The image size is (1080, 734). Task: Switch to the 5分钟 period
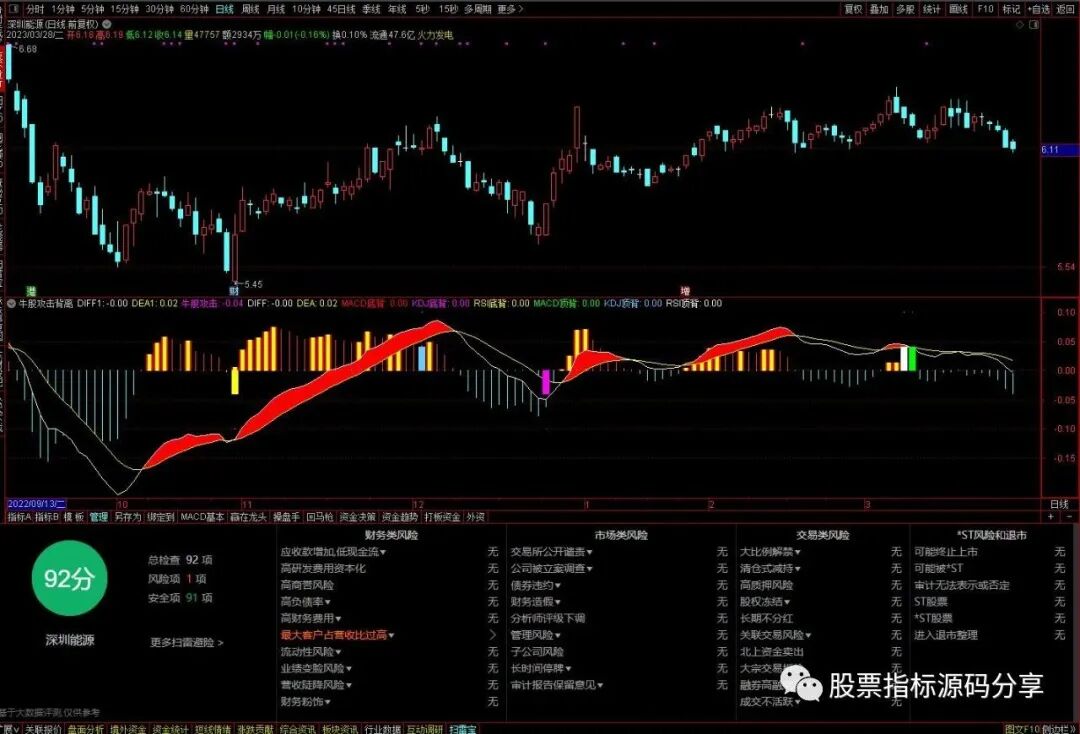tap(92, 9)
